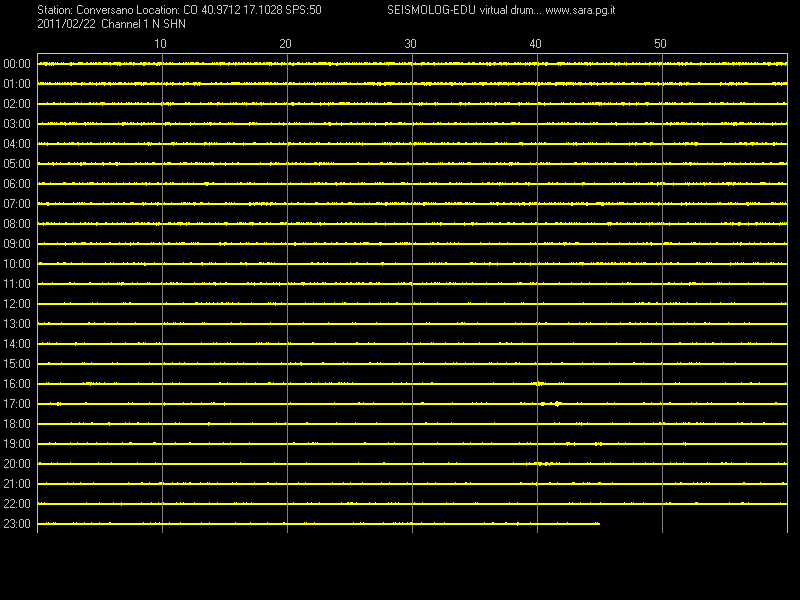800x600 pixels.
Task: Click minute marker 30 on top axis
Action: pos(410,44)
